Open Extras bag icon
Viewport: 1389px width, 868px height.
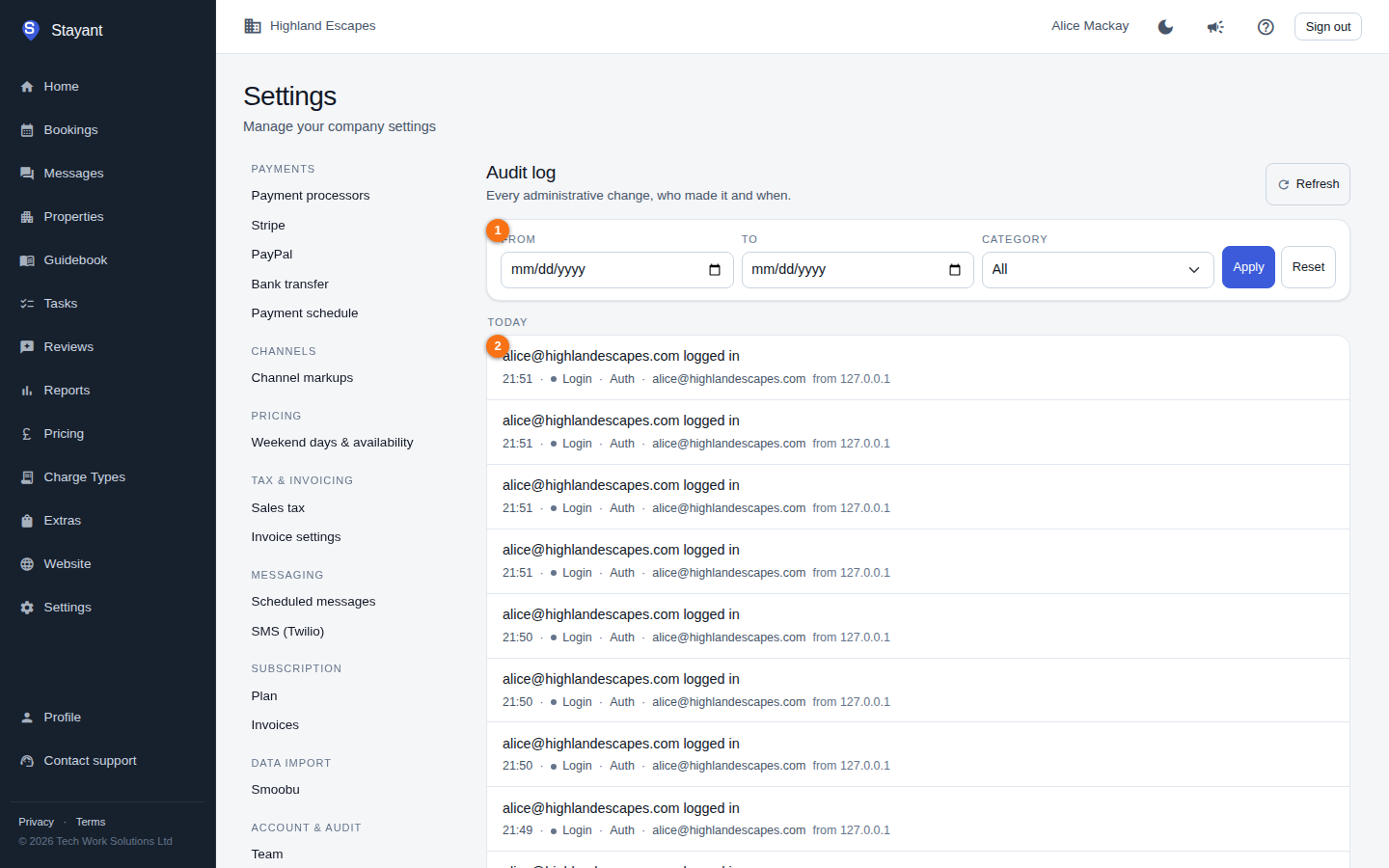(27, 521)
